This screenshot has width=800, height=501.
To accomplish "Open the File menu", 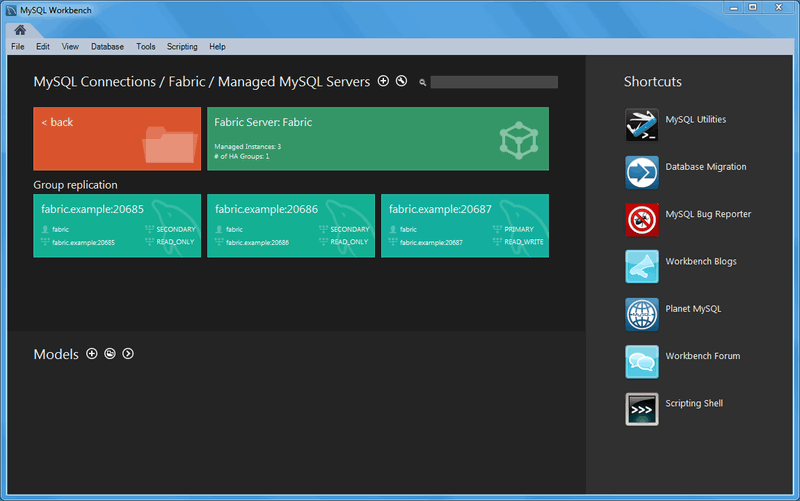I will click(18, 46).
